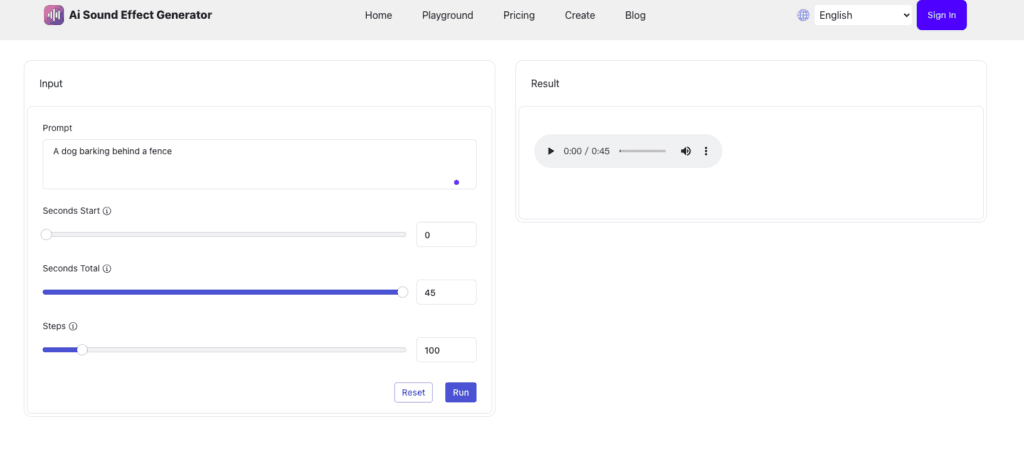Go to the Pricing page

(519, 15)
